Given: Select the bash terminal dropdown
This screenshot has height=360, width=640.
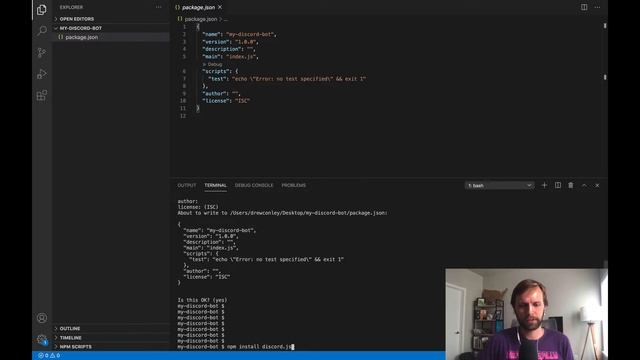Looking at the screenshot, I should pyautogui.click(x=500, y=185).
